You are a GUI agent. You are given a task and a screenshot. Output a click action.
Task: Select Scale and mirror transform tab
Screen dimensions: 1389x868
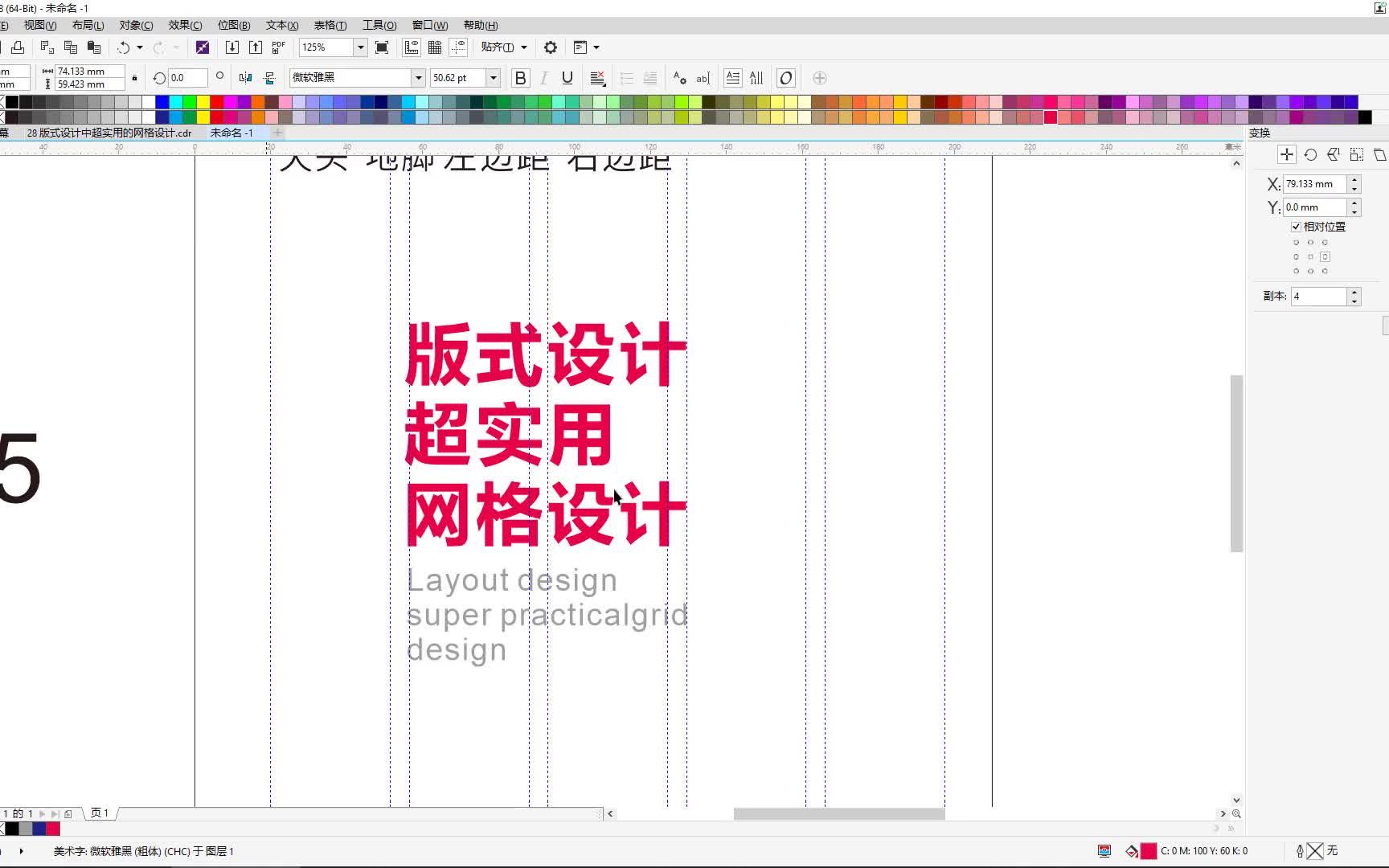point(1334,154)
